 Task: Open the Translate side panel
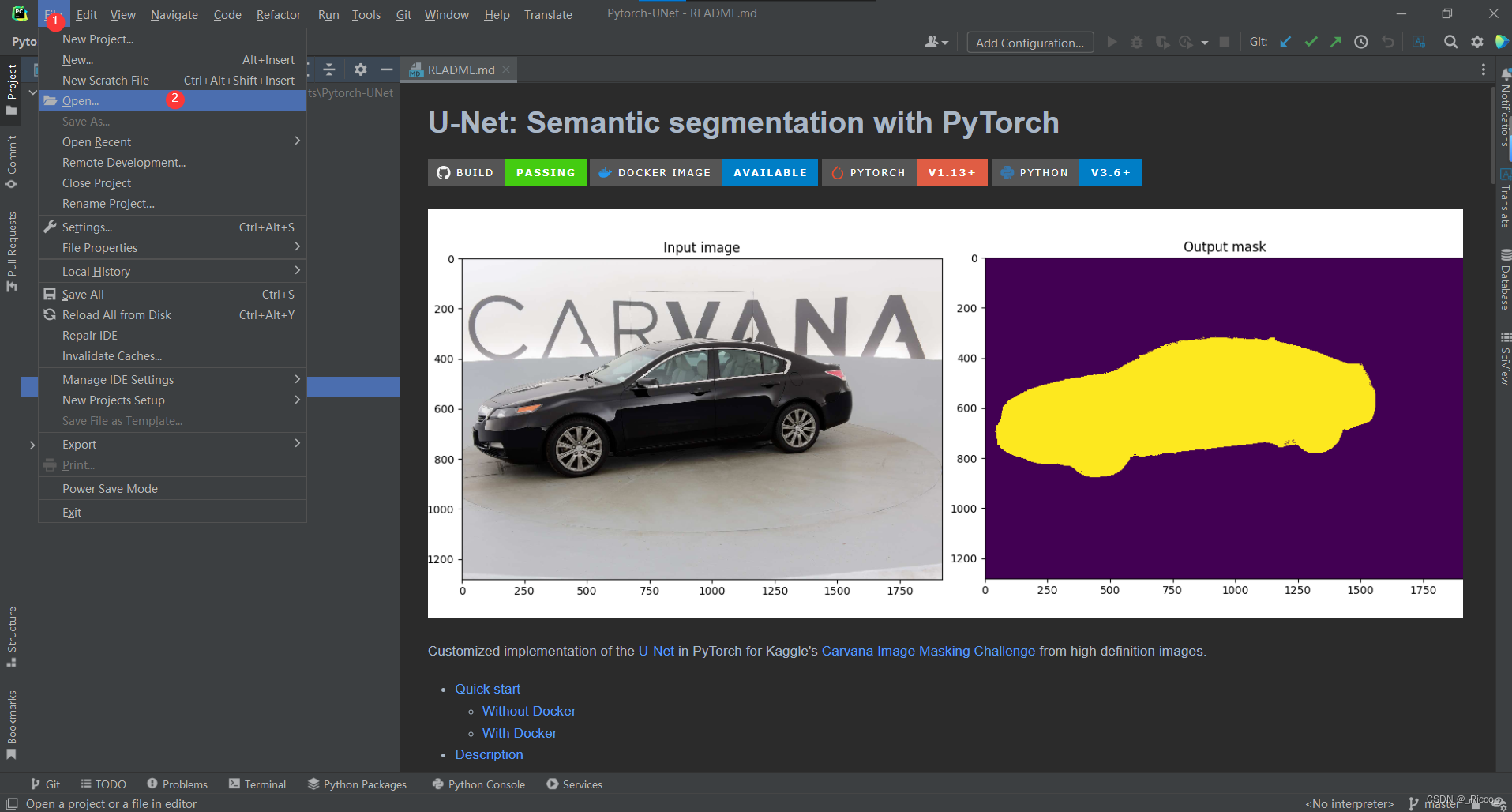(x=1505, y=199)
